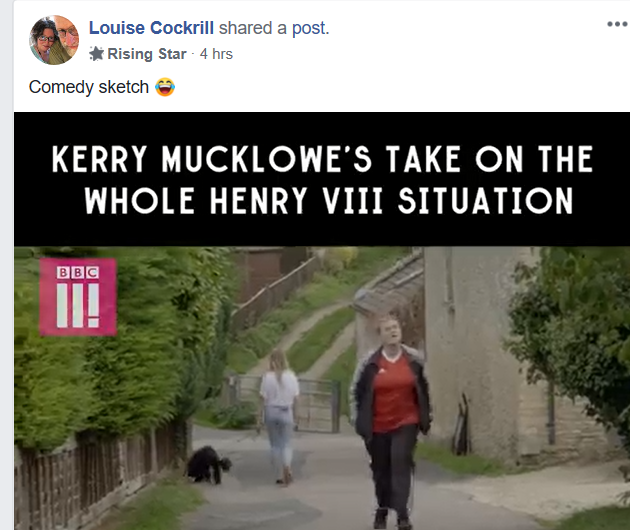Viewport: 630px width, 530px height.
Task: Click the Louise Cockrill name link
Action: click(x=151, y=28)
